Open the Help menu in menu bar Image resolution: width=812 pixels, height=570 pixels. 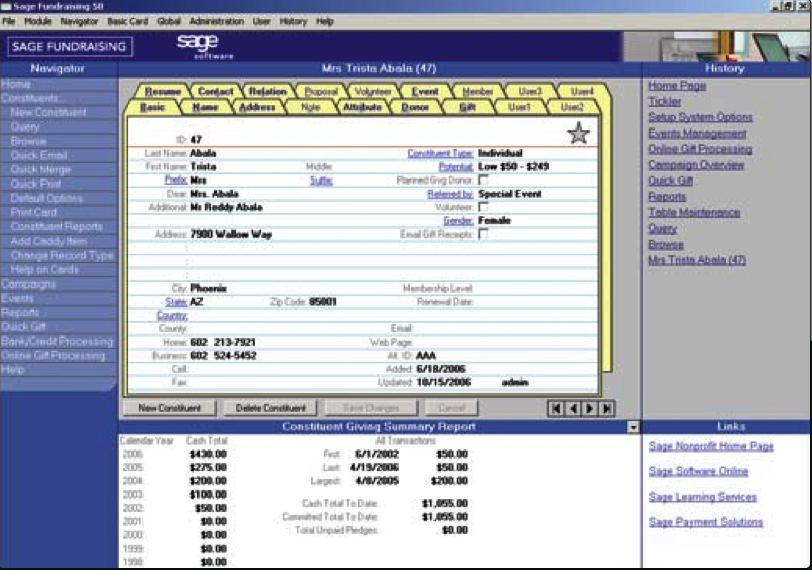pyautogui.click(x=325, y=21)
